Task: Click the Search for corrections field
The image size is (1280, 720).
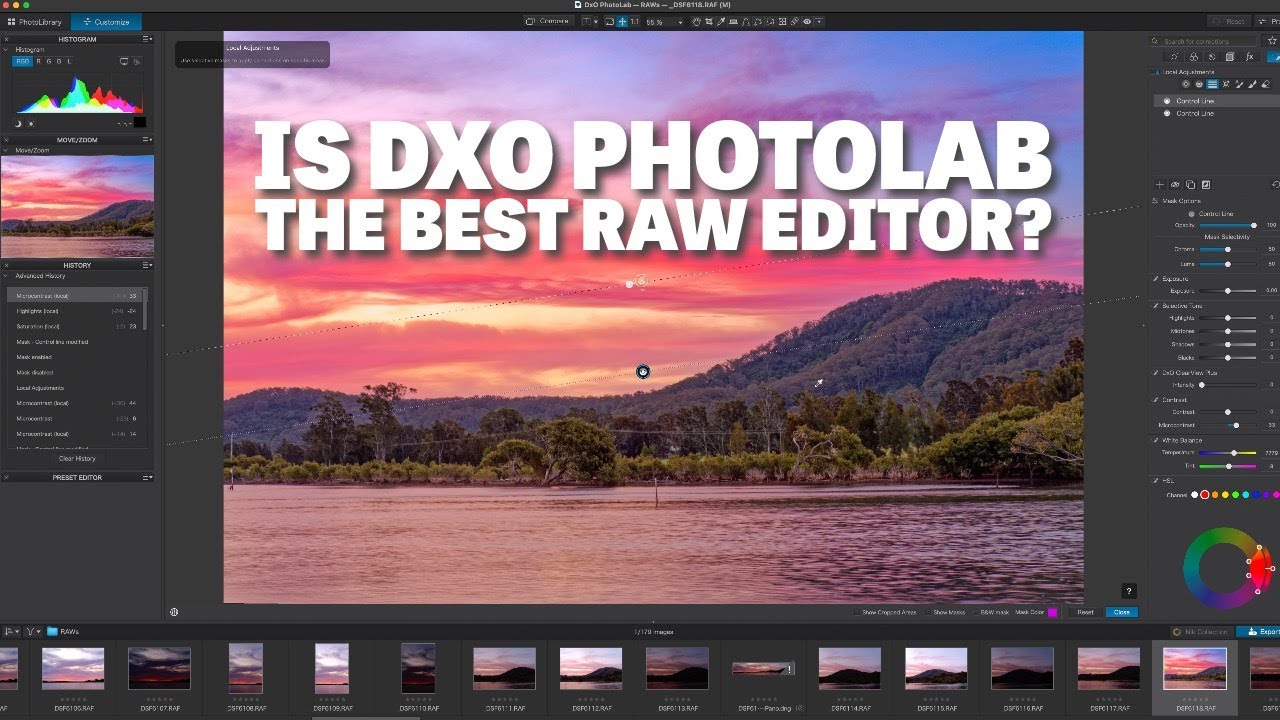Action: [x=1205, y=41]
